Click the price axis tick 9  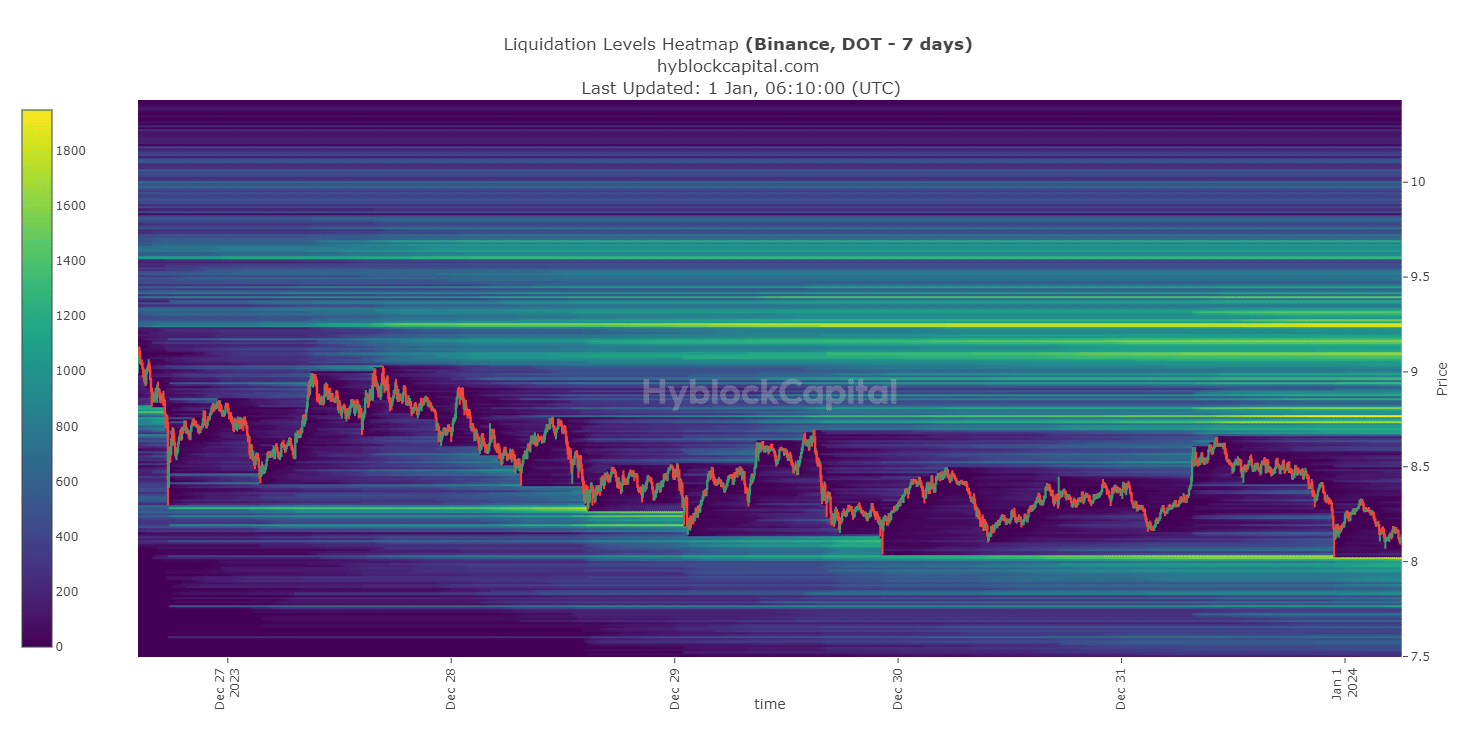click(x=1412, y=372)
